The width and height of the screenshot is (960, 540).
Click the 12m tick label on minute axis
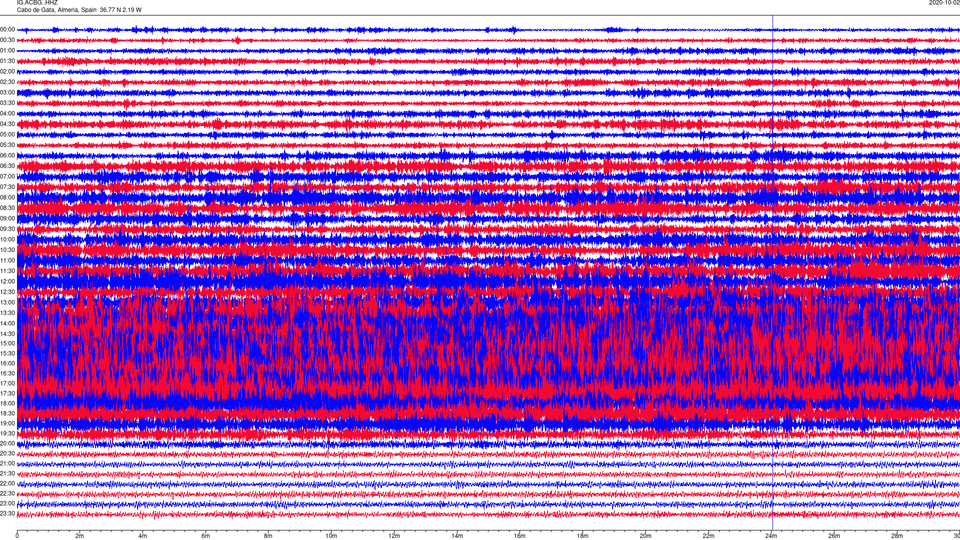pyautogui.click(x=394, y=536)
